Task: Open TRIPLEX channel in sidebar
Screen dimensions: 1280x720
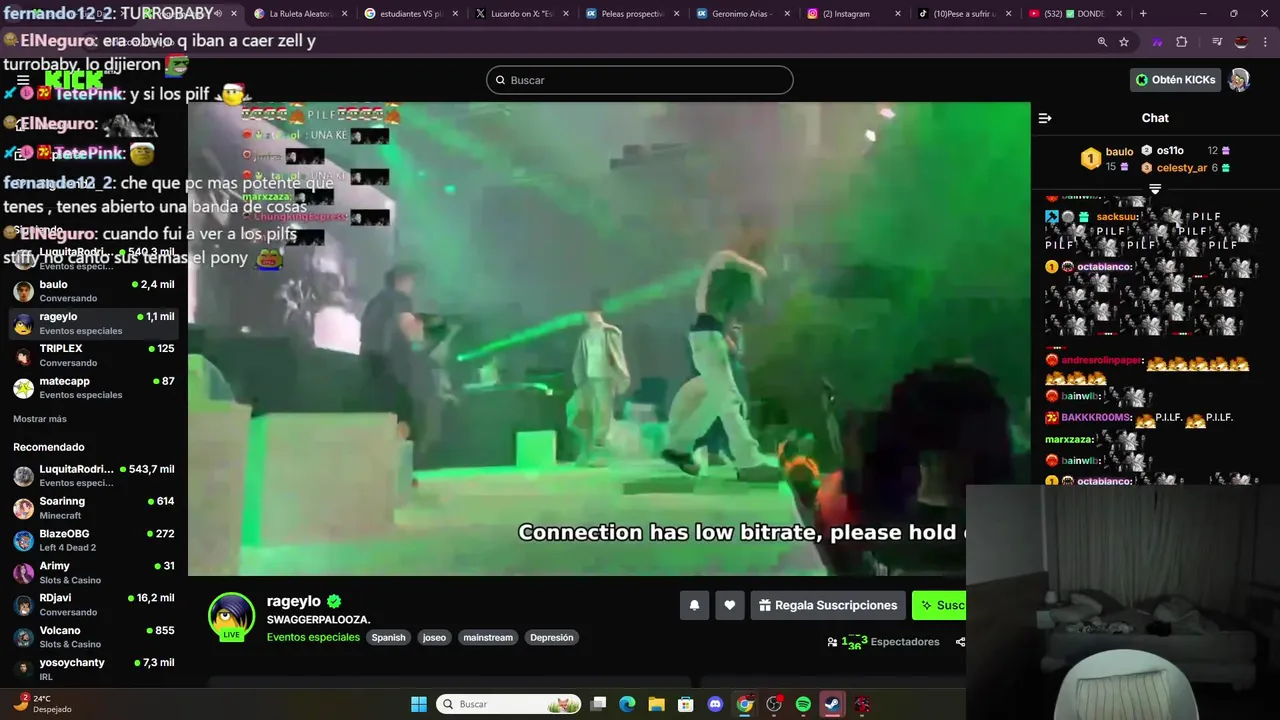Action: [x=94, y=355]
